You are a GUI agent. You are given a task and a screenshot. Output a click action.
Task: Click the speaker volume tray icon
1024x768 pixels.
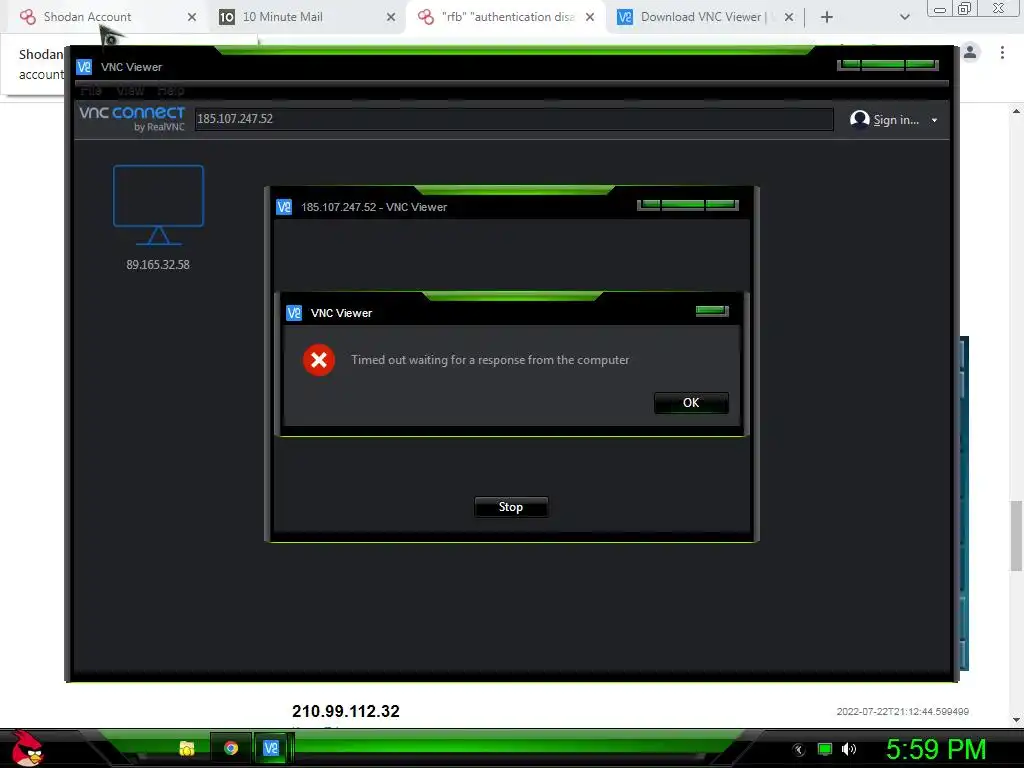point(848,749)
